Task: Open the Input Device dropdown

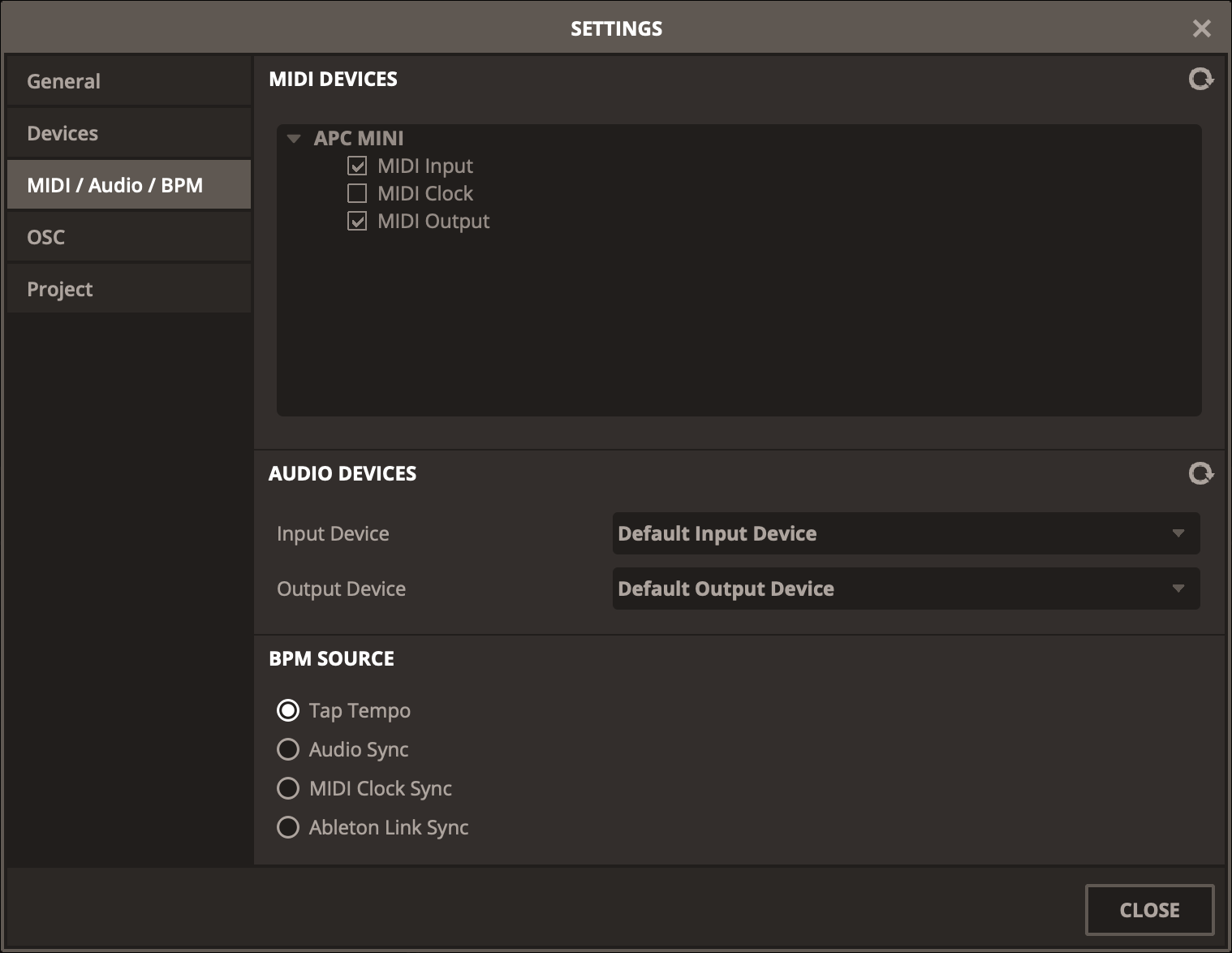Action: [905, 533]
